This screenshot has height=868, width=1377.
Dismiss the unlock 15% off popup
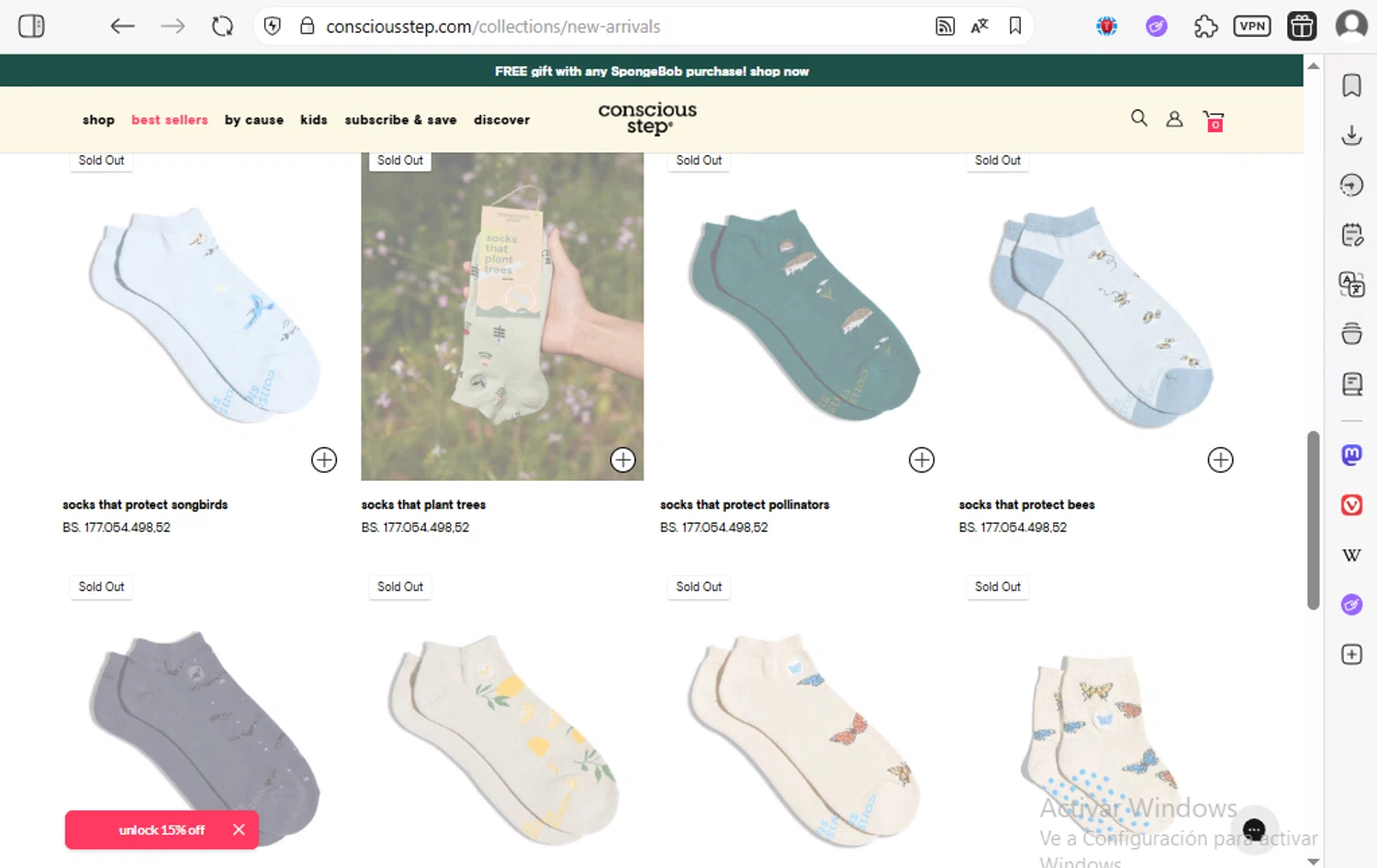[x=239, y=829]
